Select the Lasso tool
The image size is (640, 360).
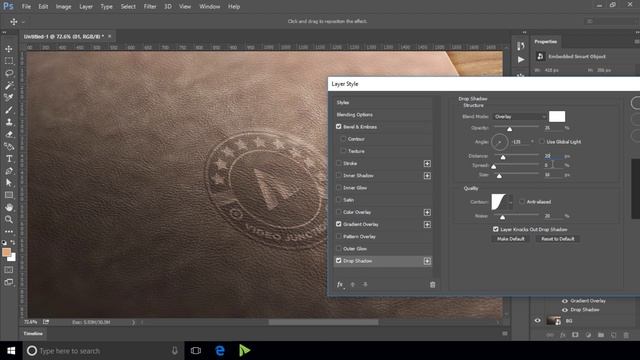coord(9,73)
